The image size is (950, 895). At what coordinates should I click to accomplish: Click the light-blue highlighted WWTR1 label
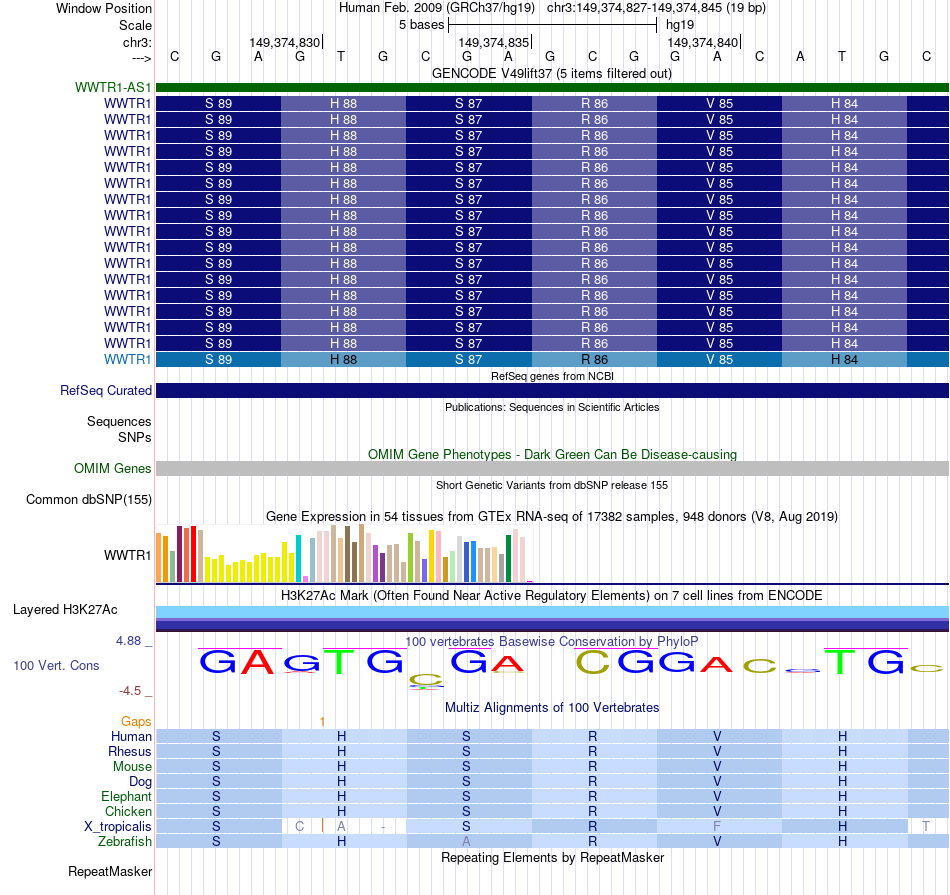[x=127, y=359]
